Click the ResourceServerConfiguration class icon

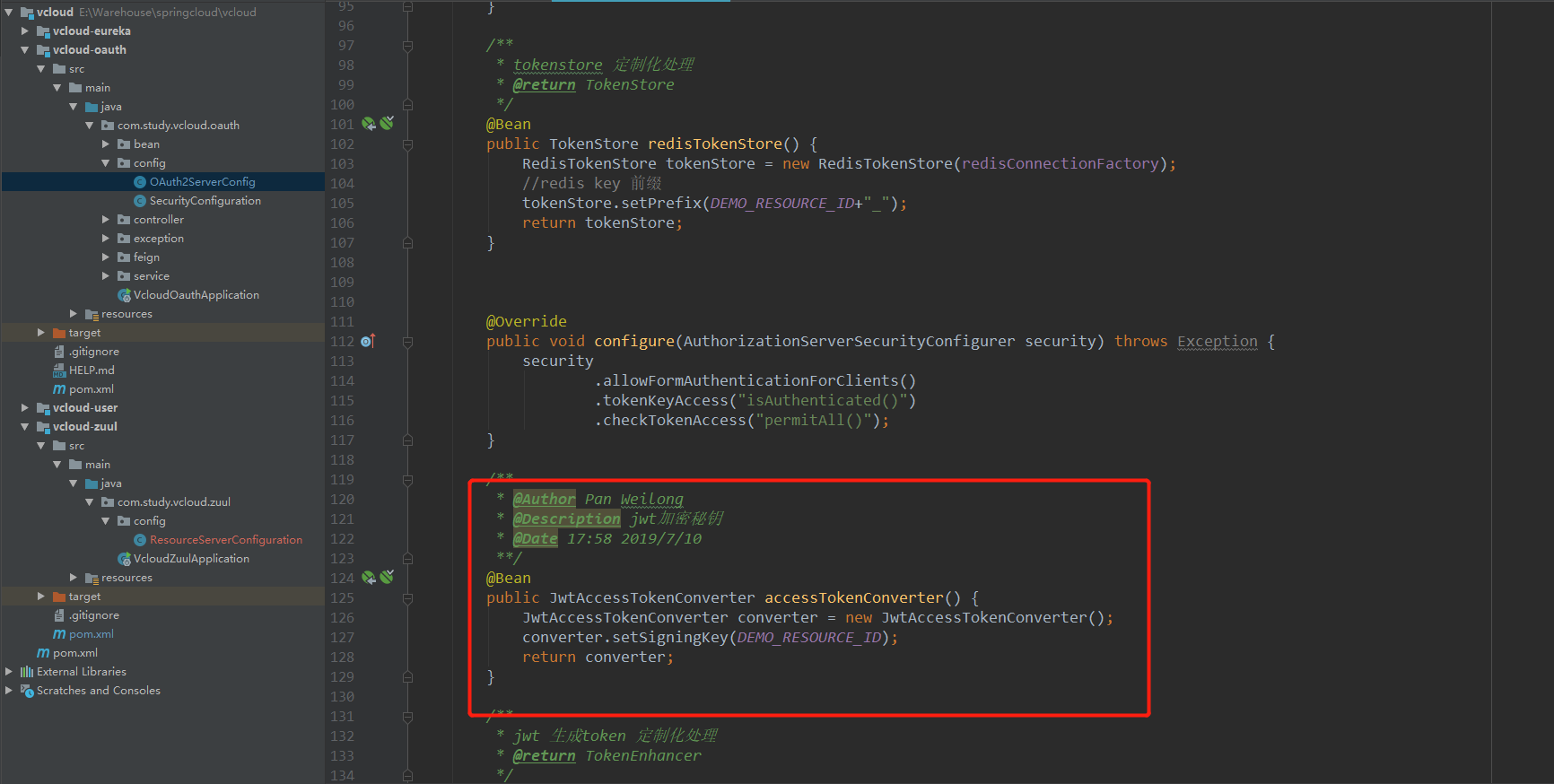(x=140, y=540)
